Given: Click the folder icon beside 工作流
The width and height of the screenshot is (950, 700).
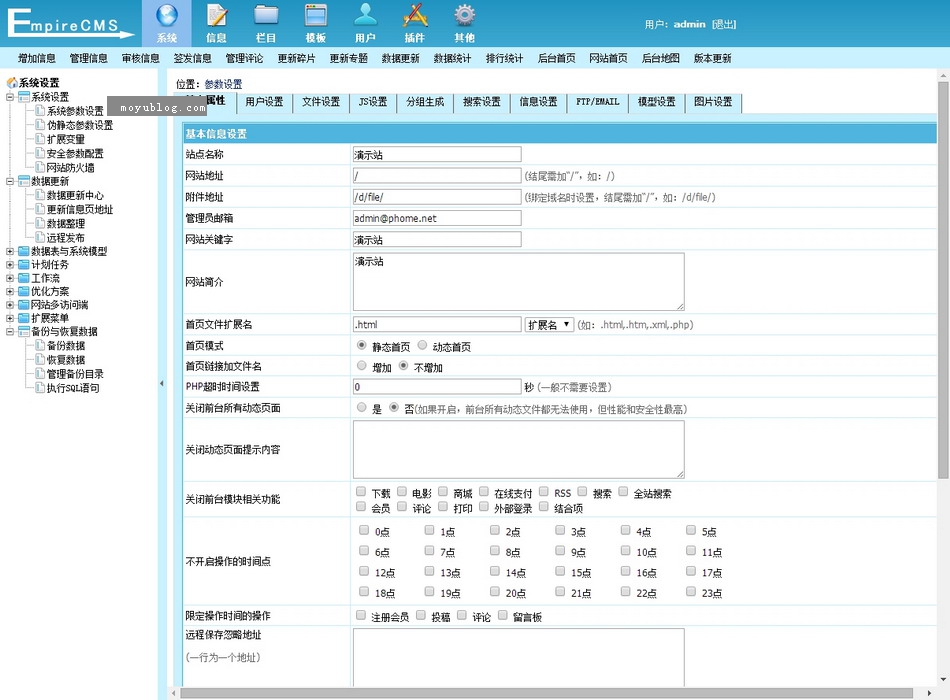Looking at the screenshot, I should coord(24,278).
